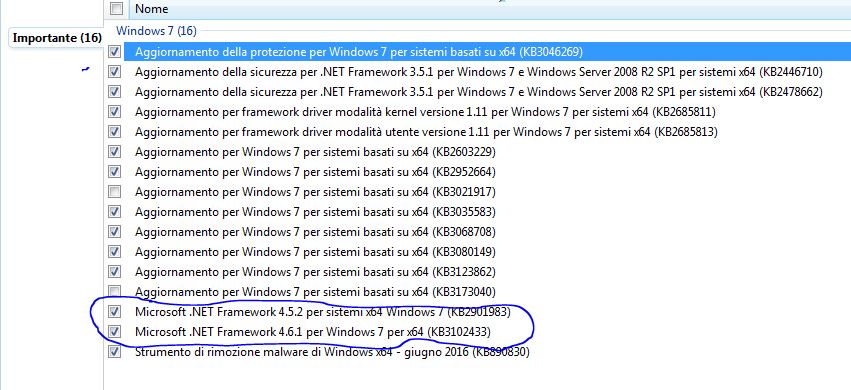Uncheck the malware removal tool KB890830 checkbox
The image size is (851, 390).
(x=115, y=351)
